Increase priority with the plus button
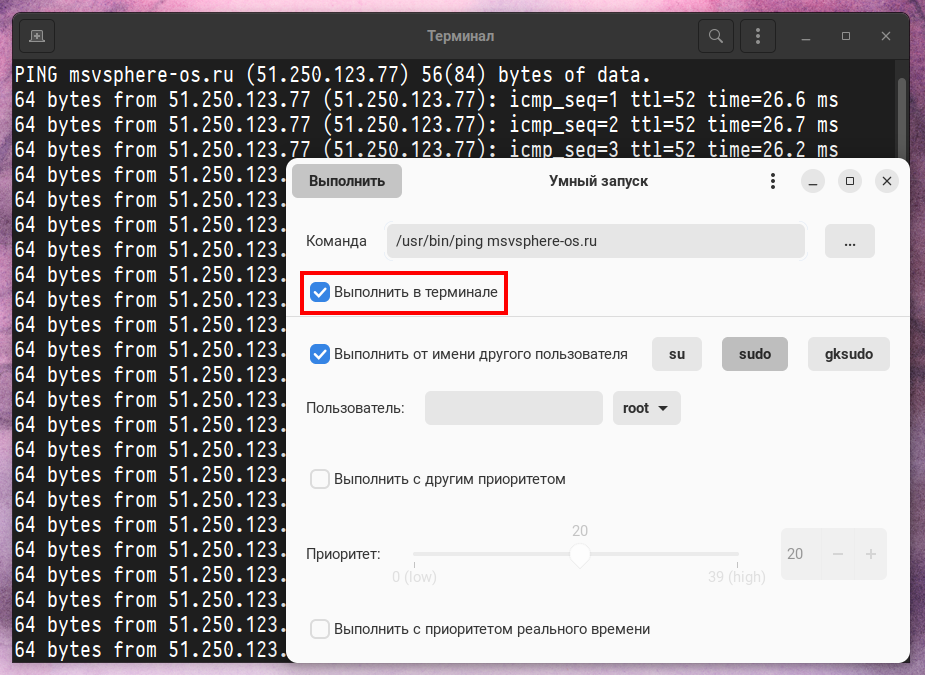The height and width of the screenshot is (675, 925). tap(870, 554)
